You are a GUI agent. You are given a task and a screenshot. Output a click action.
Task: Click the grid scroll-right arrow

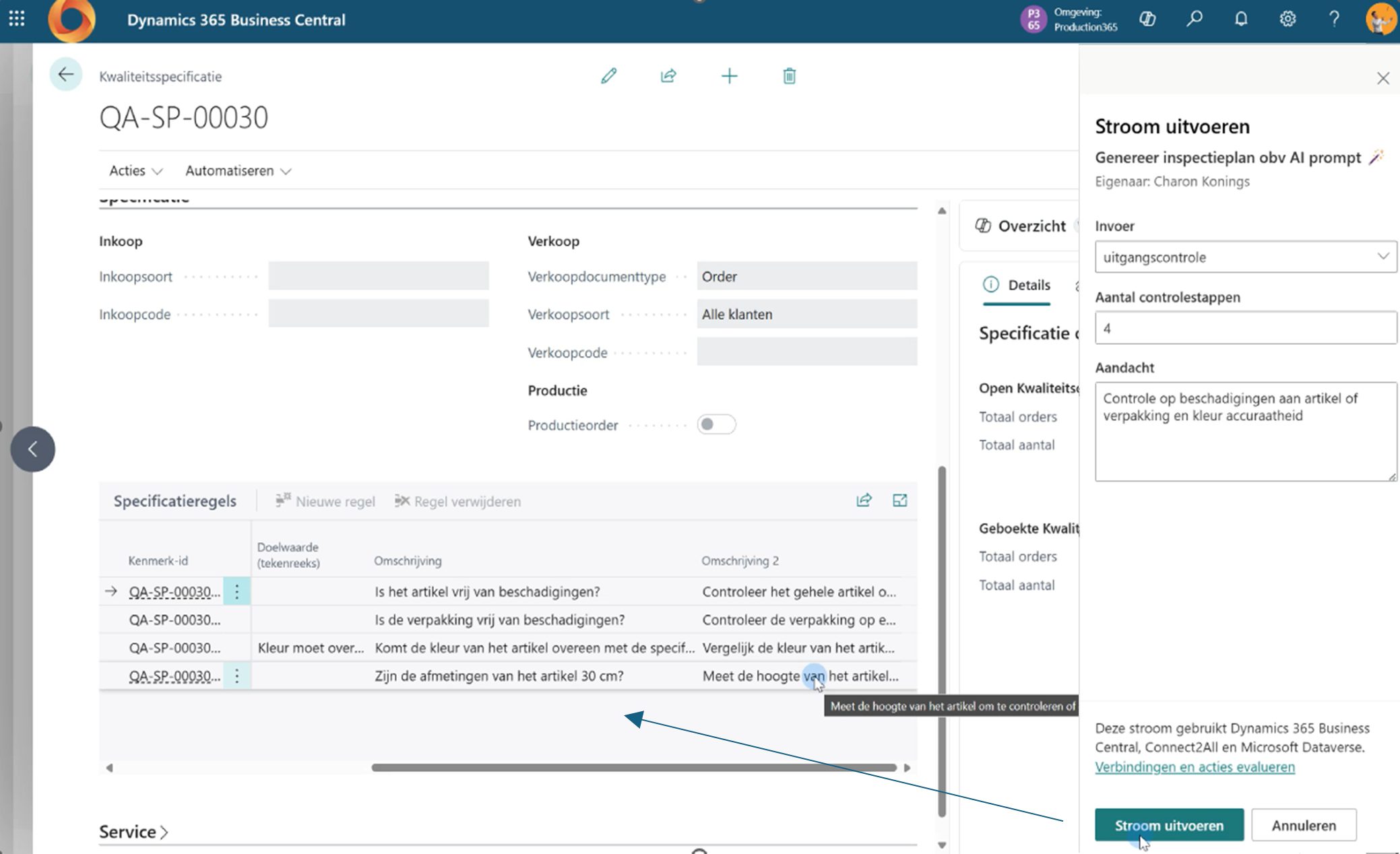[x=907, y=768]
